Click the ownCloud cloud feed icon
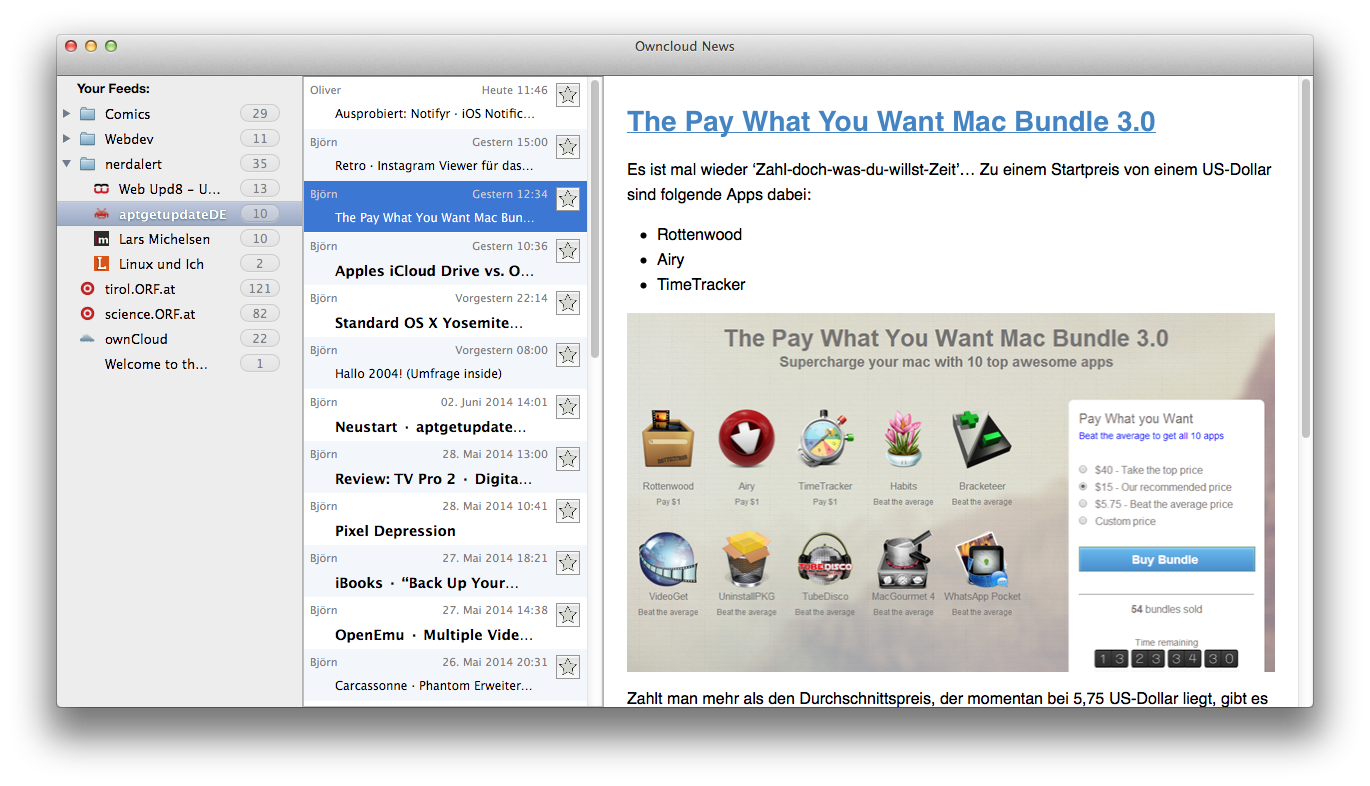 tap(87, 338)
